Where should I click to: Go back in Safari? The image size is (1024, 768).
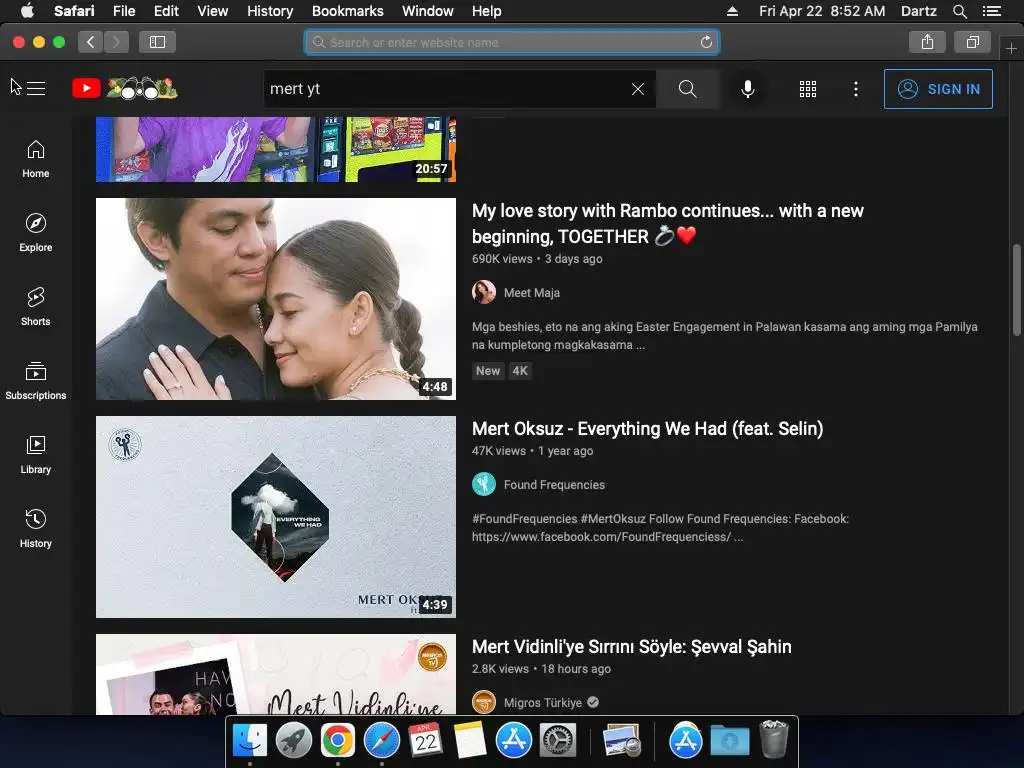(x=90, y=42)
